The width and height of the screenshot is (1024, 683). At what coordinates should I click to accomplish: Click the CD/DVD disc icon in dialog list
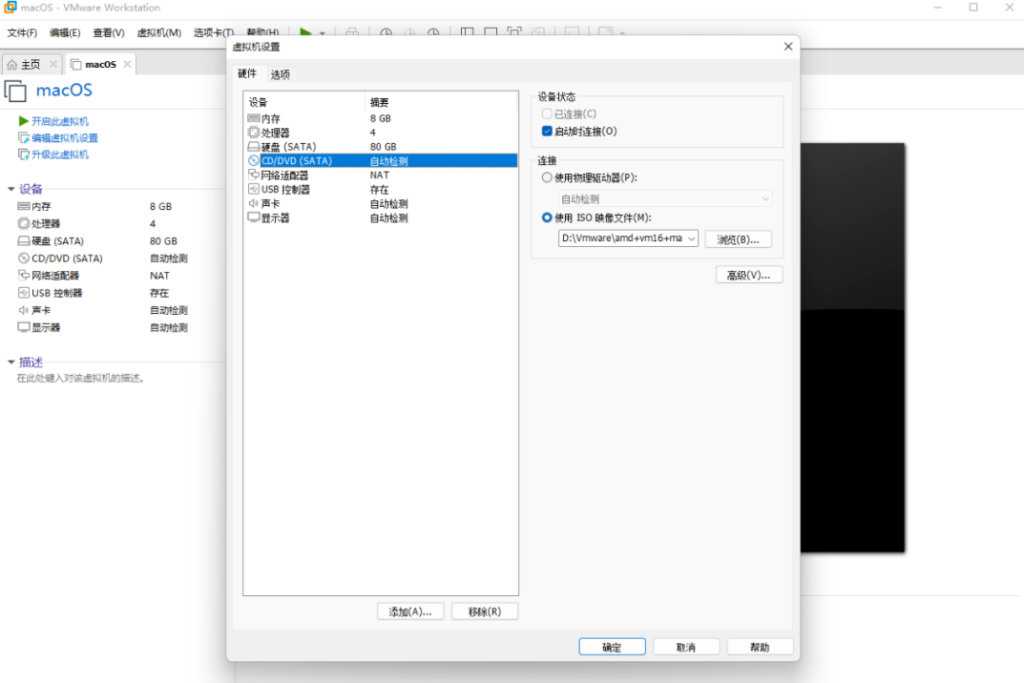[x=253, y=161]
